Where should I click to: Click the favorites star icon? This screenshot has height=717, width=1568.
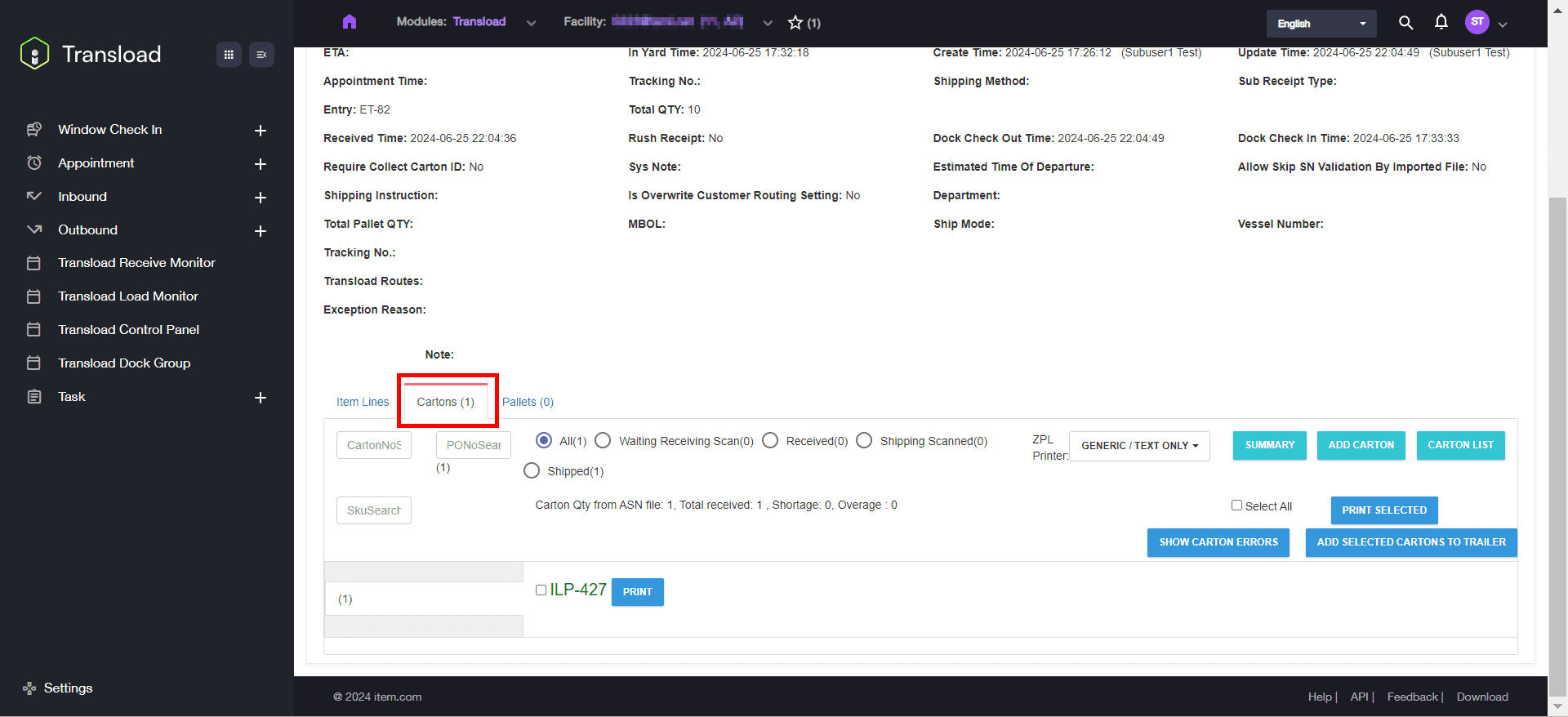click(795, 23)
